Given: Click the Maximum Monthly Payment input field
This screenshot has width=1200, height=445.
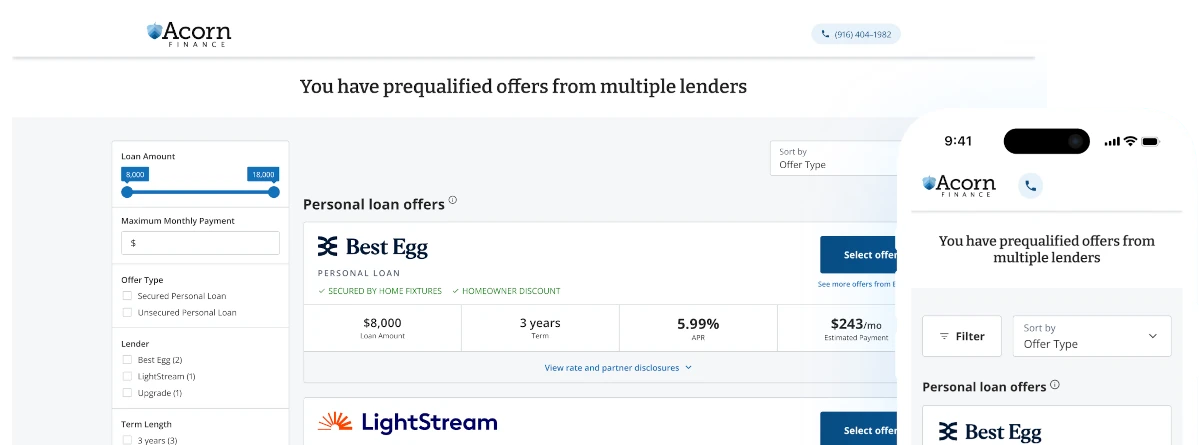Looking at the screenshot, I should [200, 243].
